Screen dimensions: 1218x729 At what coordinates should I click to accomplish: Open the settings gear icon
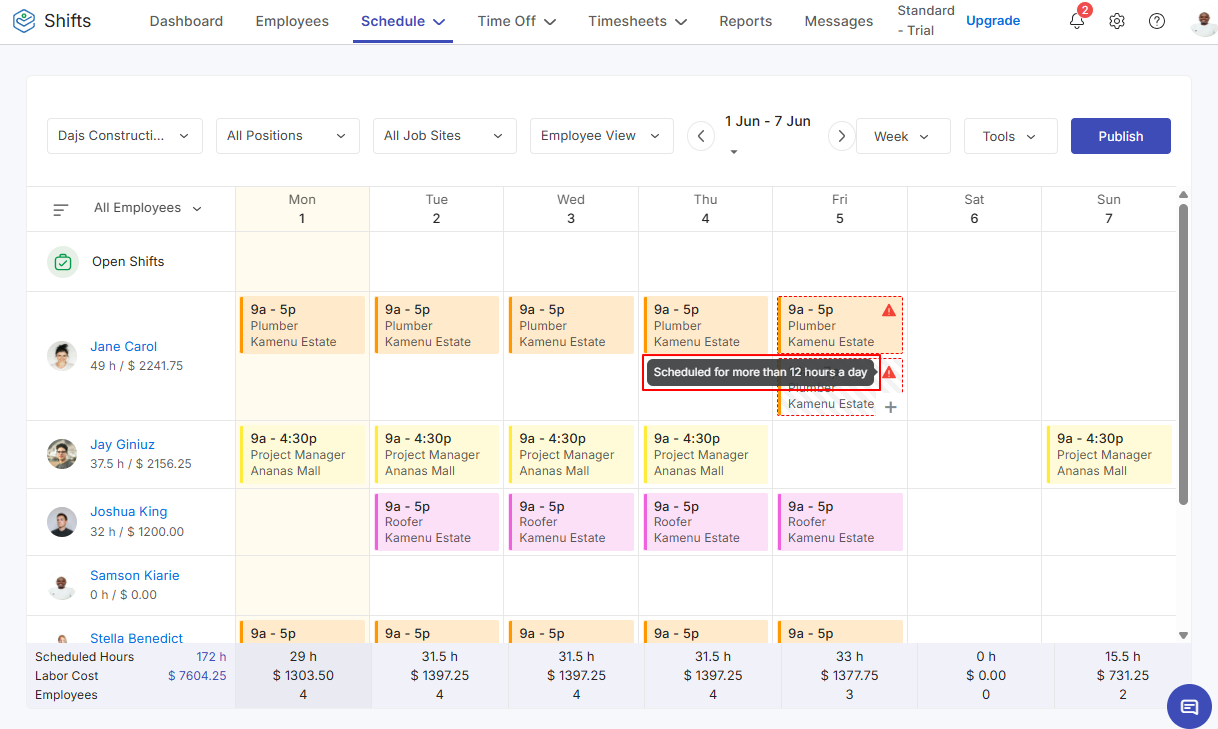[x=1117, y=21]
